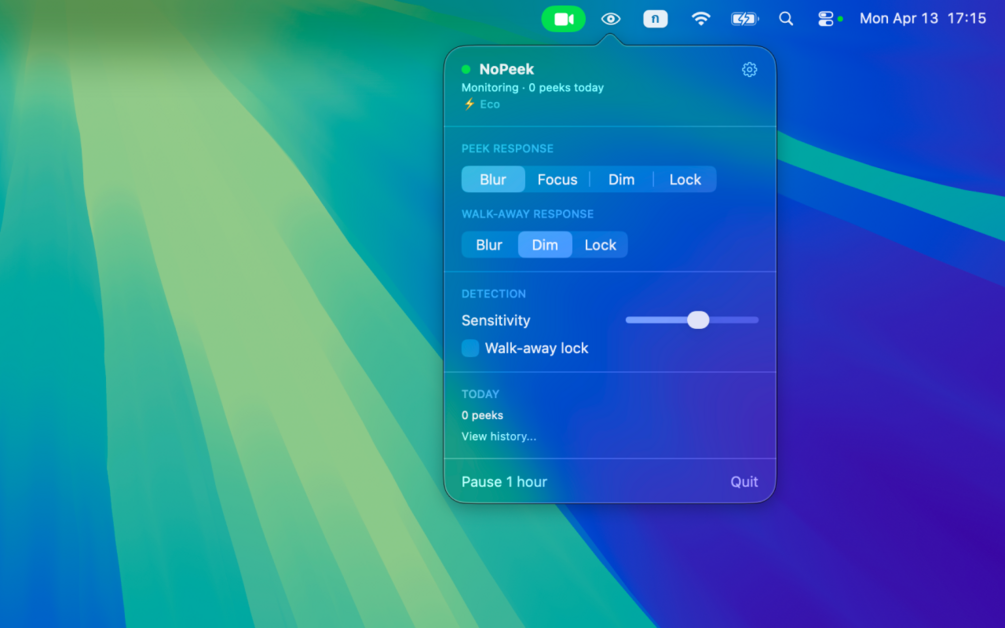Open NoPeek settings gear

pyautogui.click(x=749, y=69)
